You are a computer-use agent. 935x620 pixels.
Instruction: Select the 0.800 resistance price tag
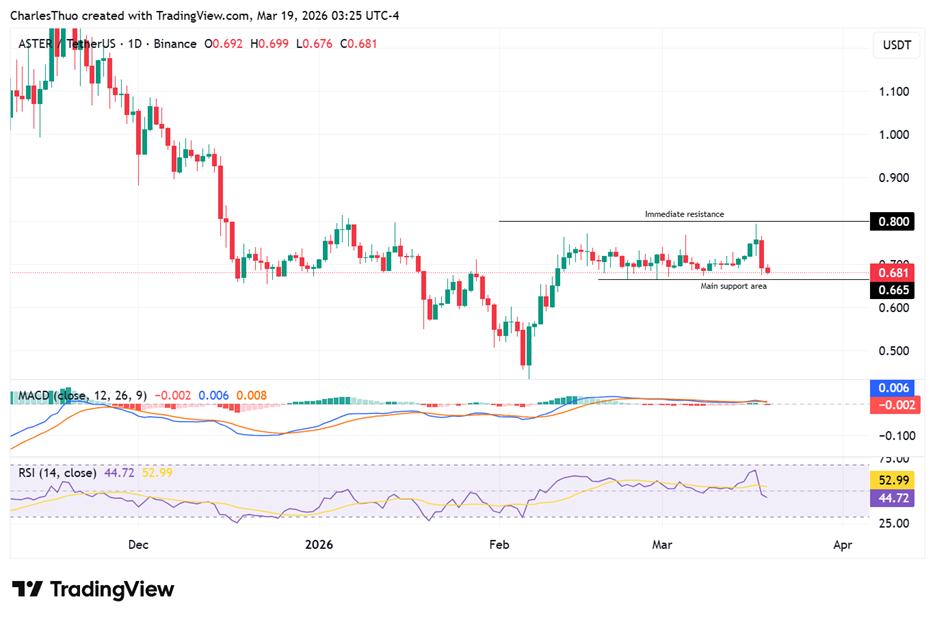tap(893, 222)
